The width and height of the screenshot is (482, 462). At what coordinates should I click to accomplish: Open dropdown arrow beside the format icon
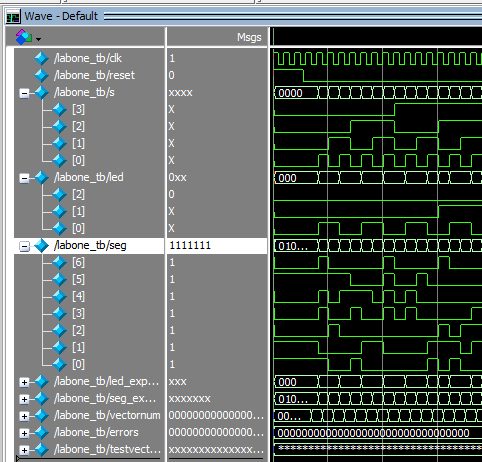pos(39,39)
